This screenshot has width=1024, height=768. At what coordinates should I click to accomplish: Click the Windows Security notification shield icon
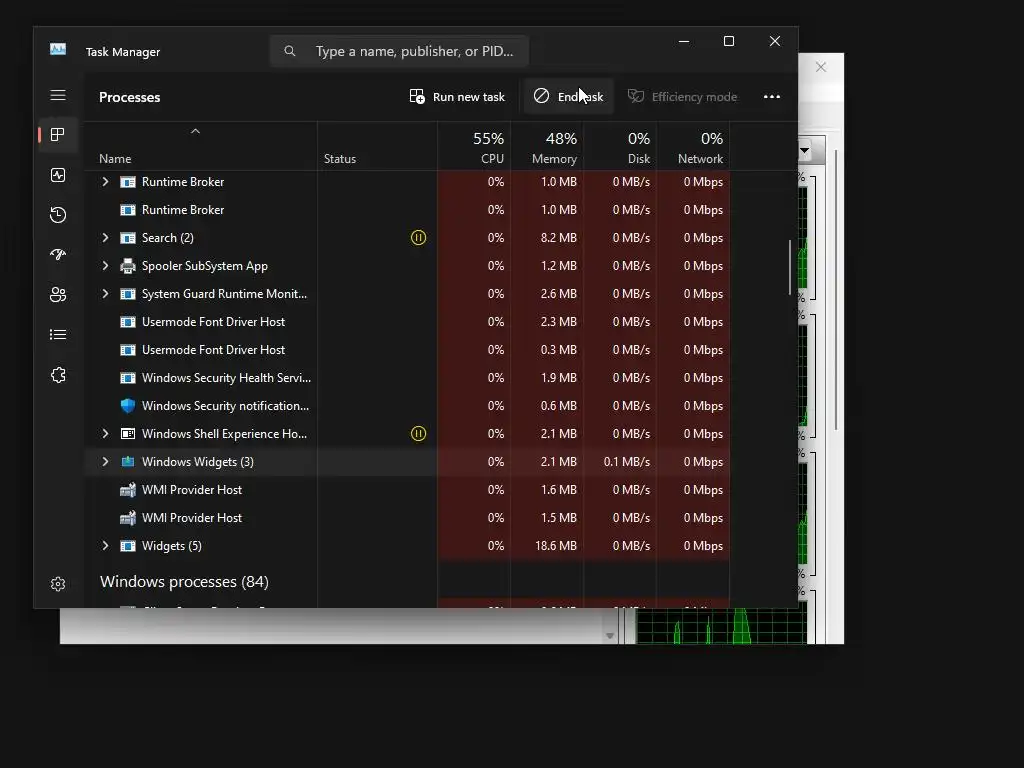[x=128, y=406]
